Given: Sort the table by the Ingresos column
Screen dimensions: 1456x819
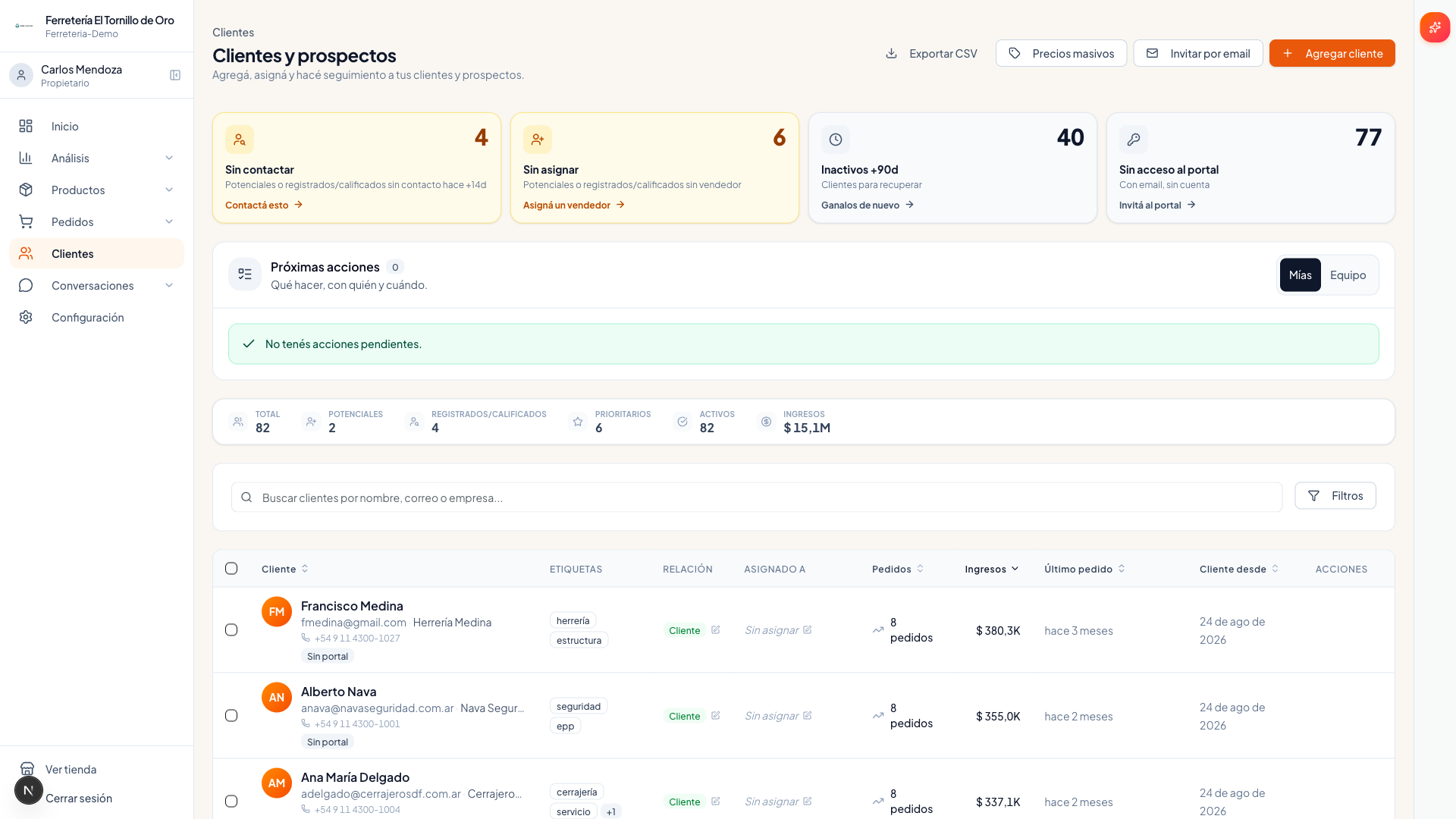Looking at the screenshot, I should (991, 570).
